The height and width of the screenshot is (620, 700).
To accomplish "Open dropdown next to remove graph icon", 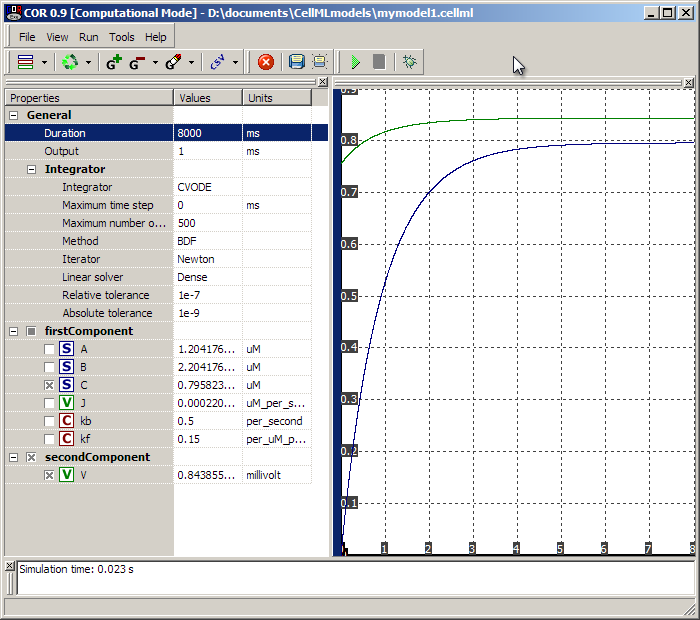I will 155,62.
